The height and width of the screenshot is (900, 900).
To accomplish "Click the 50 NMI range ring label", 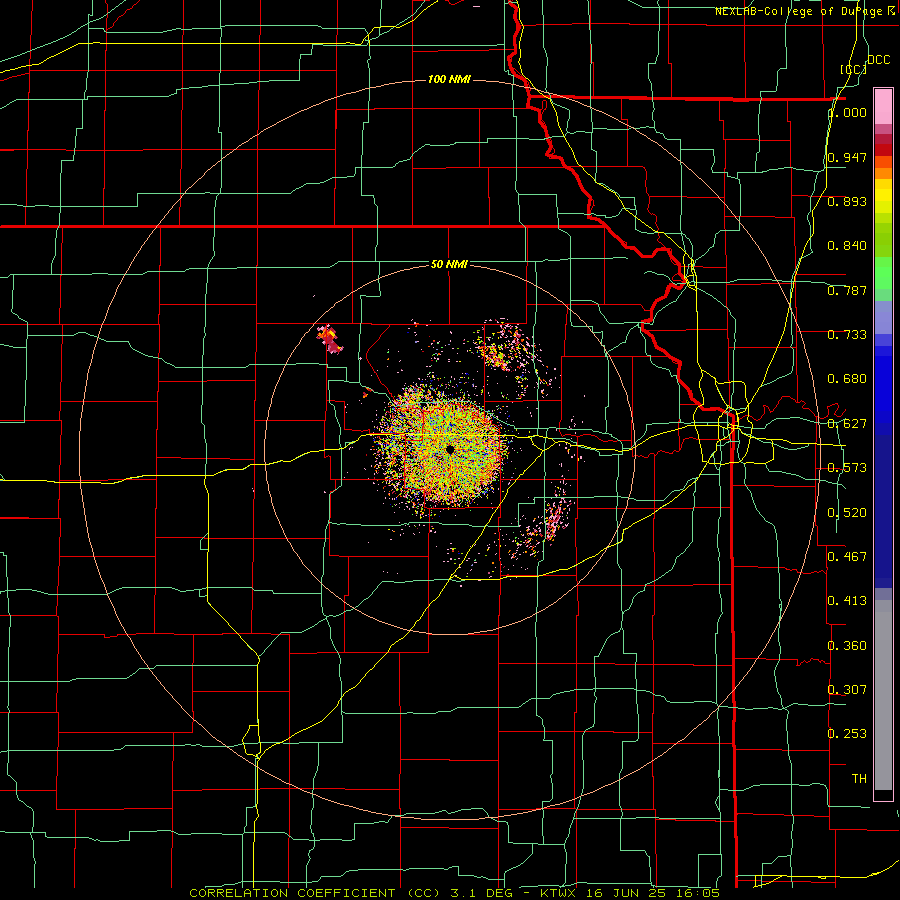I will 449,264.
